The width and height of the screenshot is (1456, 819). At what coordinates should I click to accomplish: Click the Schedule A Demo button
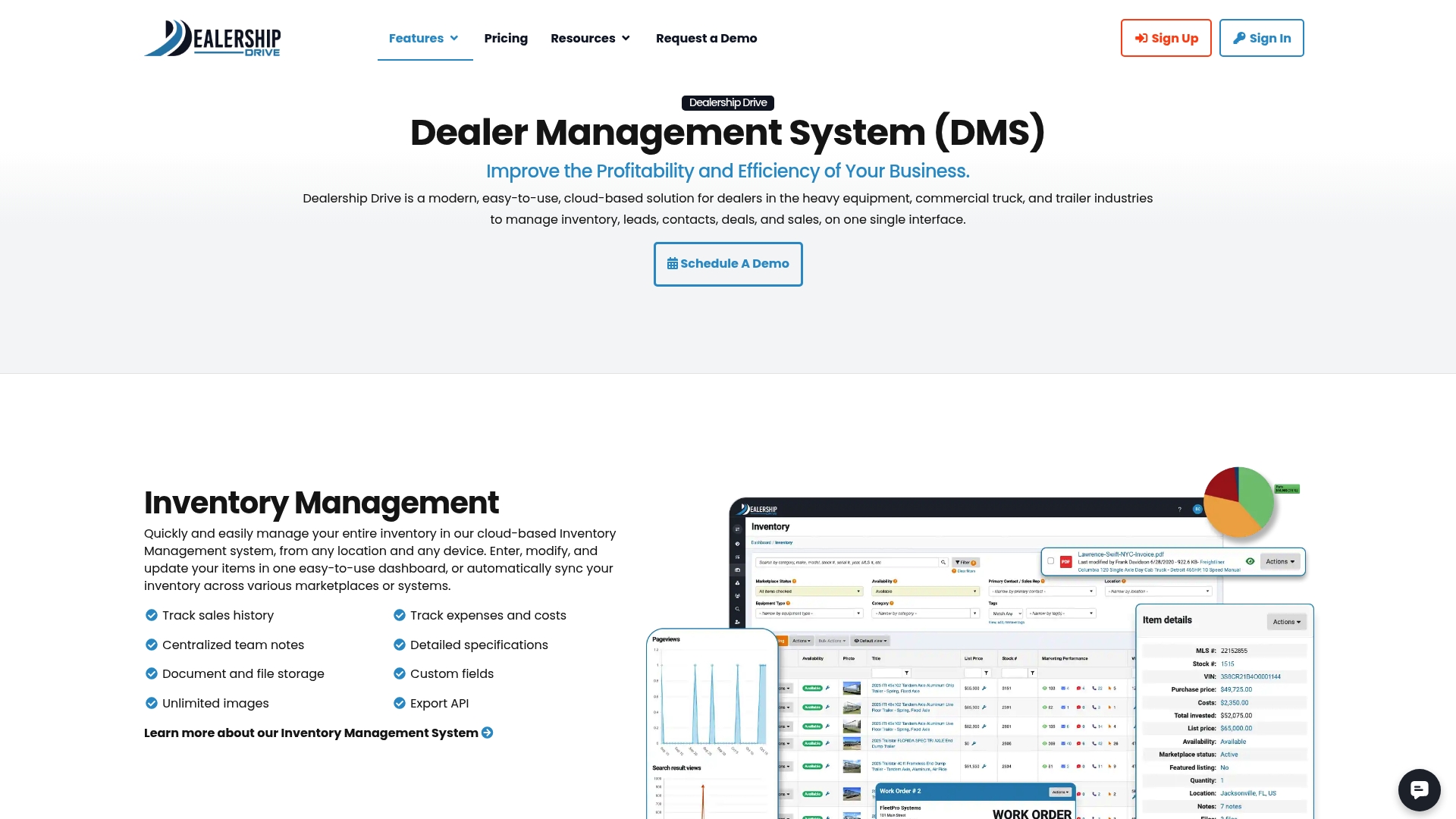tap(728, 264)
